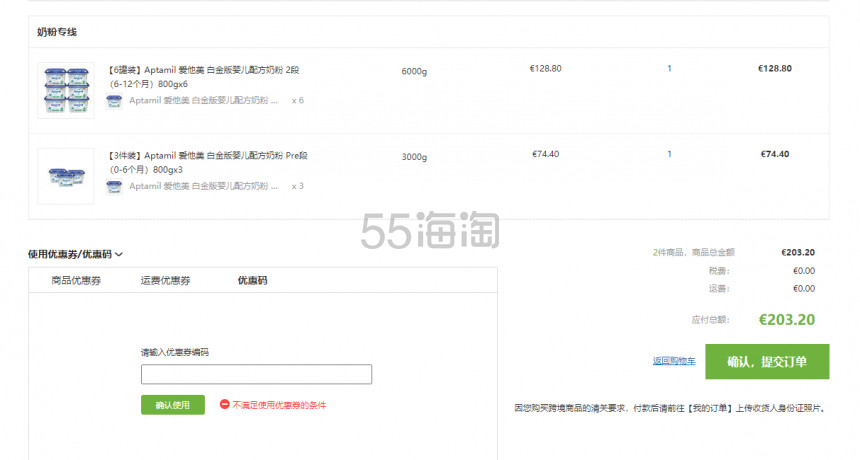Select the 优惠码 tab
This screenshot has width=860, height=460.
point(252,281)
